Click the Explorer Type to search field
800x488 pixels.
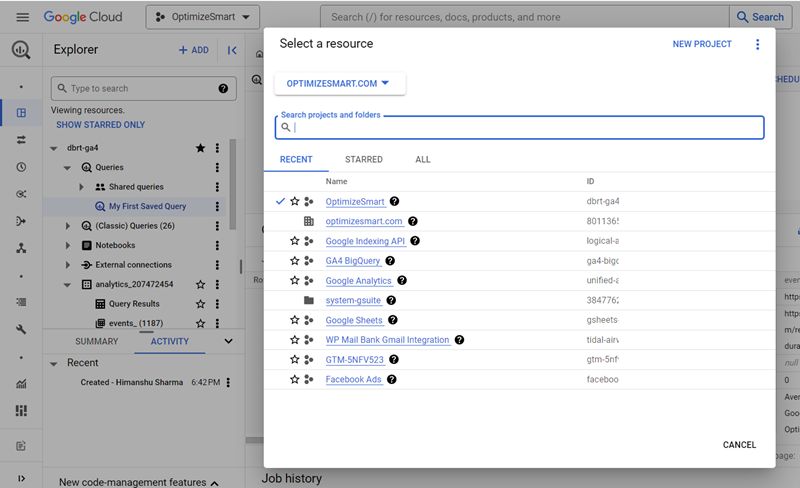pyautogui.click(x=143, y=88)
